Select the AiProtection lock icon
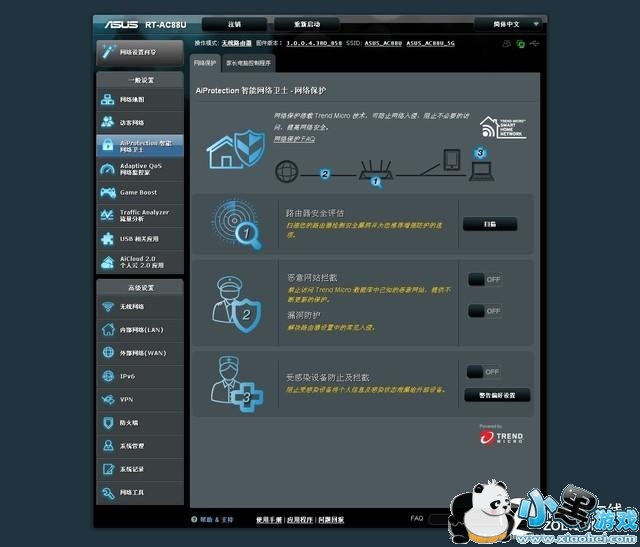This screenshot has height=547, width=640. tap(108, 145)
